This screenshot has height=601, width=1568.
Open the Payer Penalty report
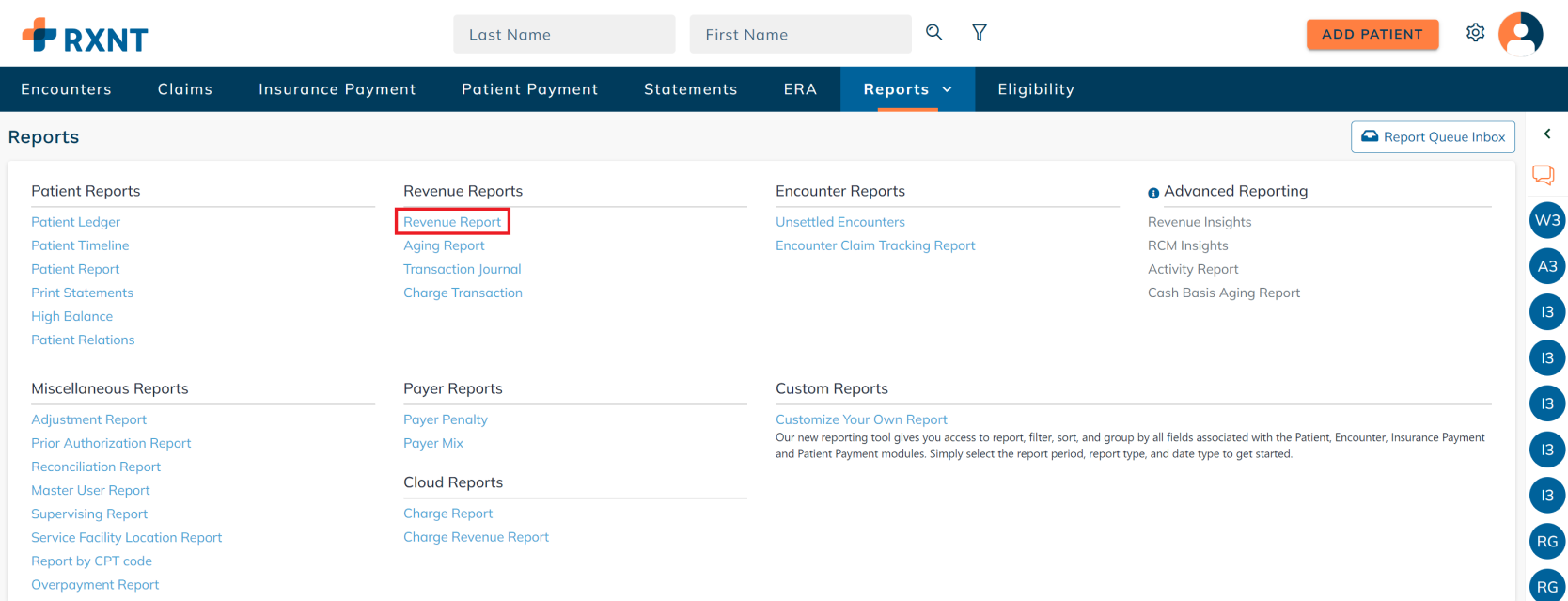tap(446, 419)
